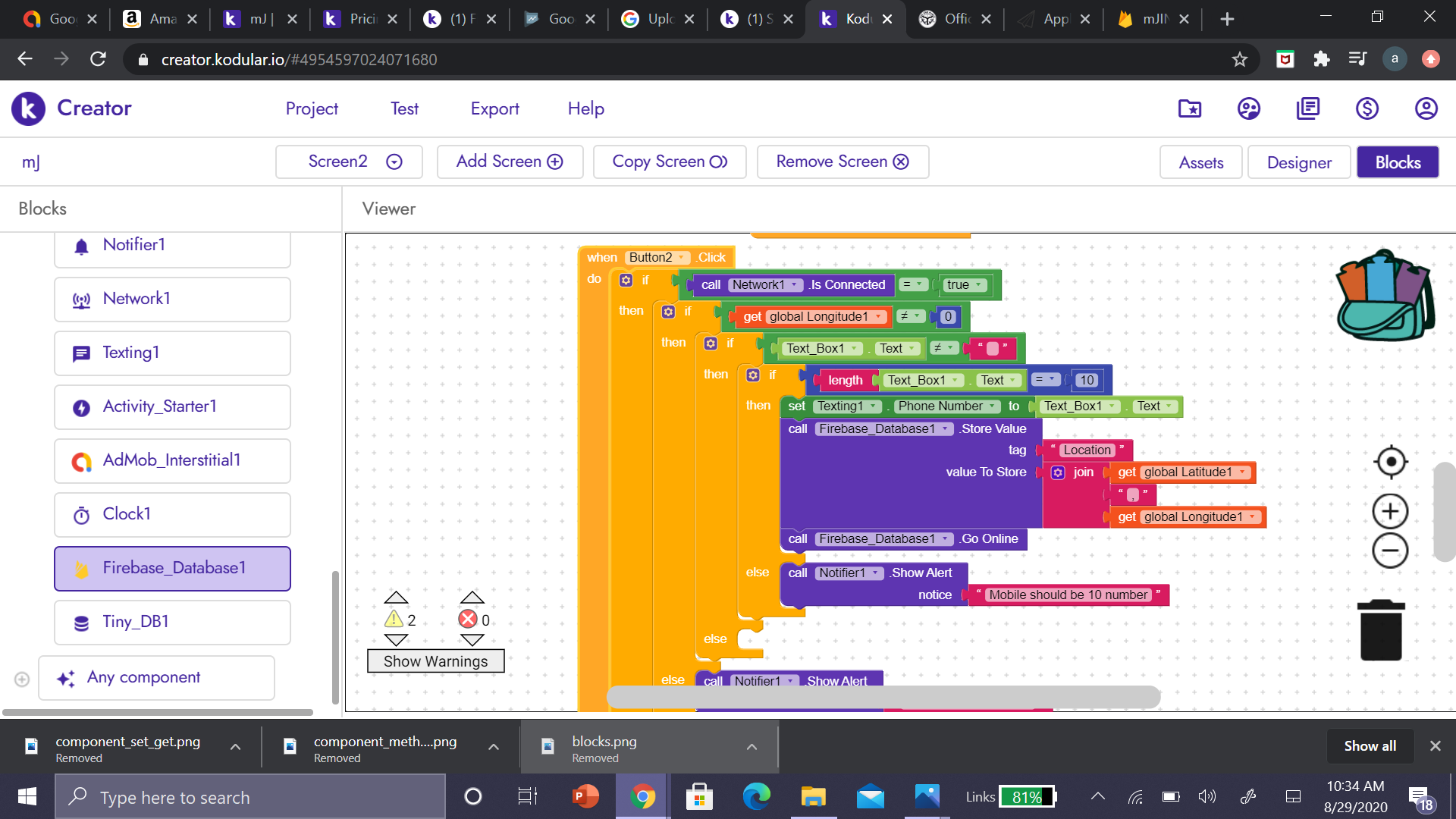Click the Add Screen button
Image resolution: width=1456 pixels, height=819 pixels.
pos(510,162)
